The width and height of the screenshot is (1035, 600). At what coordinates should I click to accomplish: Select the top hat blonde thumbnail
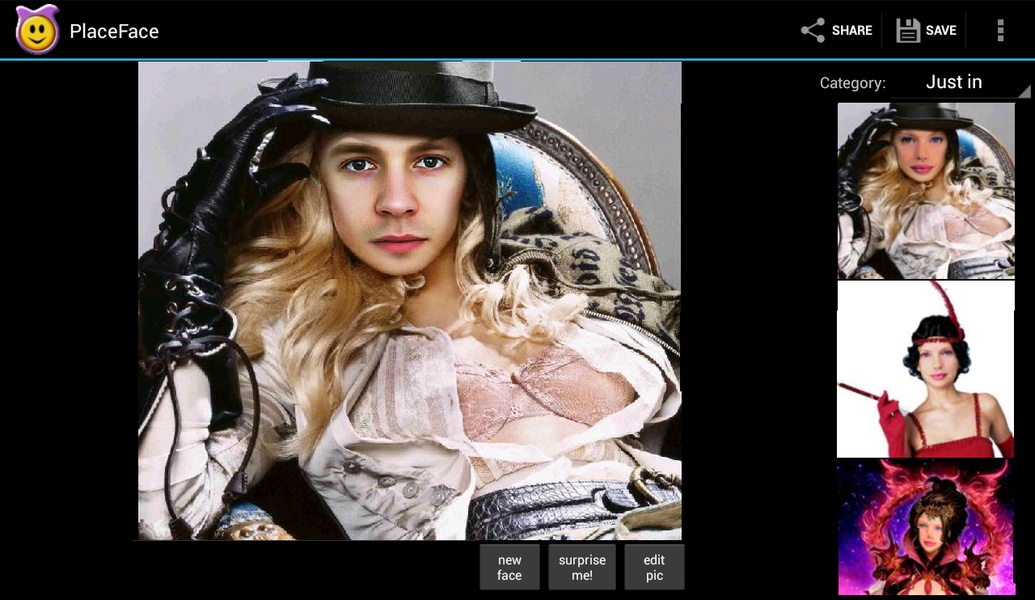click(925, 191)
